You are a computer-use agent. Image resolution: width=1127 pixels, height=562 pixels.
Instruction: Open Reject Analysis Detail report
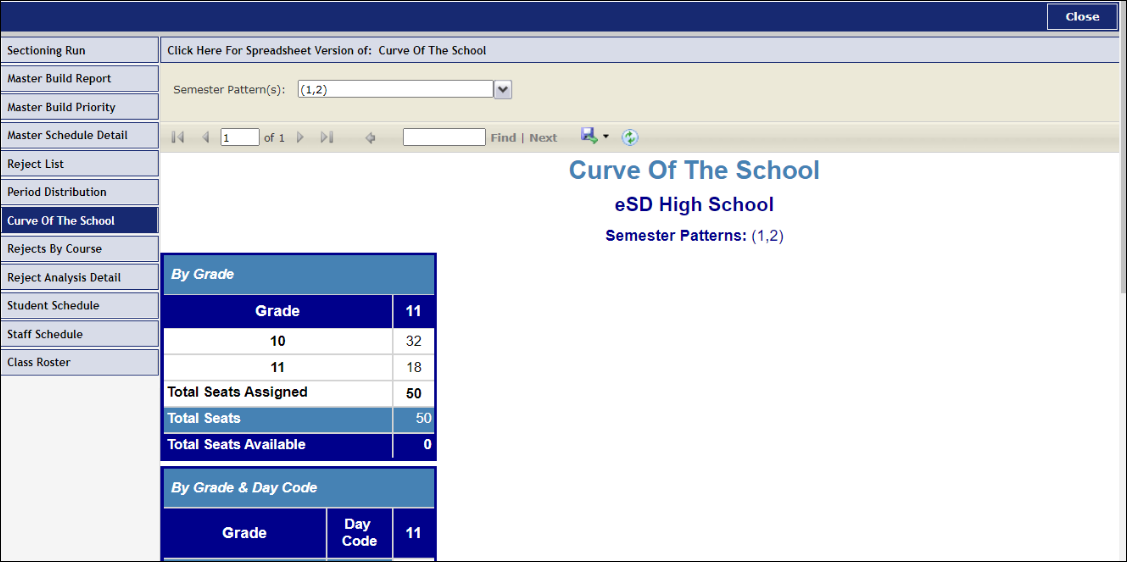click(80, 277)
